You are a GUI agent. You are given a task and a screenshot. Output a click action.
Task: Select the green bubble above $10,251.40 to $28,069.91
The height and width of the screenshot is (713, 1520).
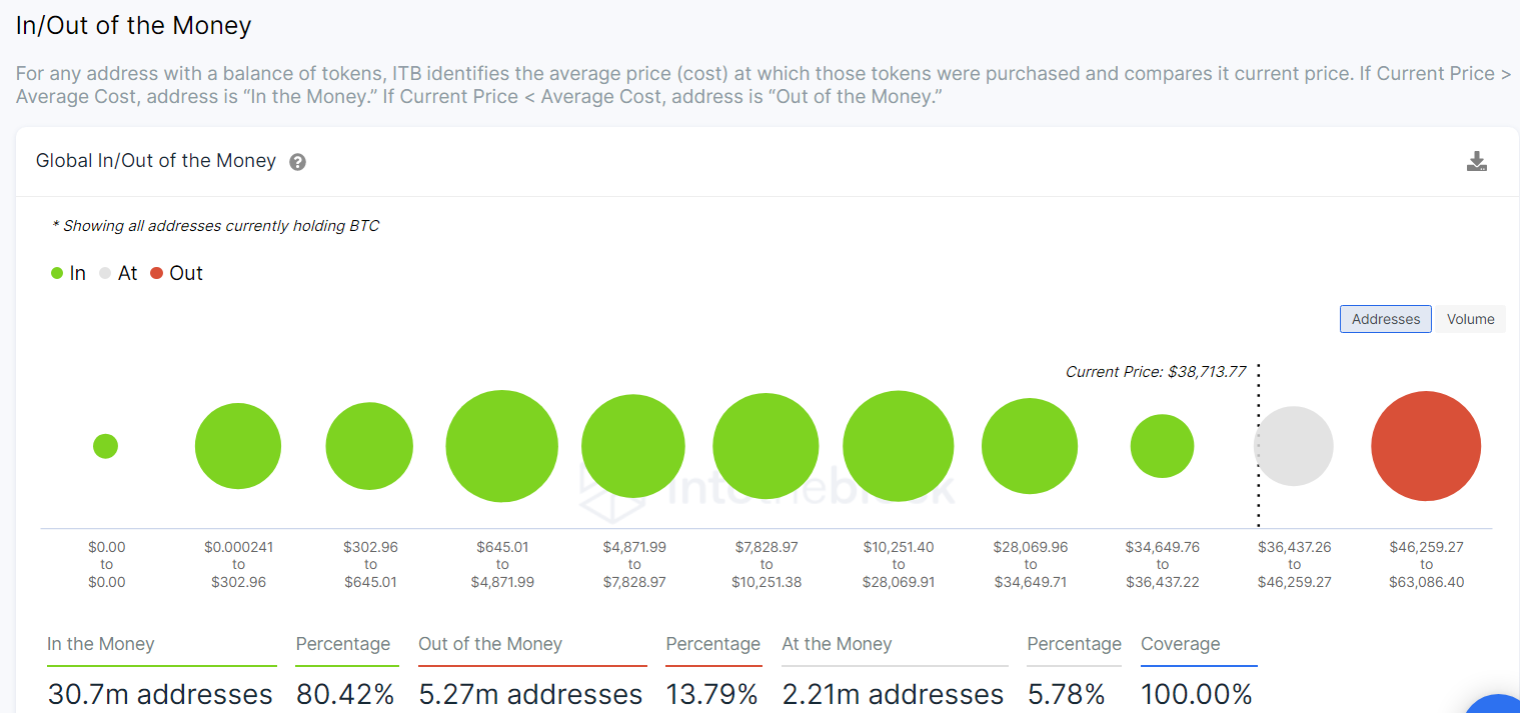(x=898, y=446)
